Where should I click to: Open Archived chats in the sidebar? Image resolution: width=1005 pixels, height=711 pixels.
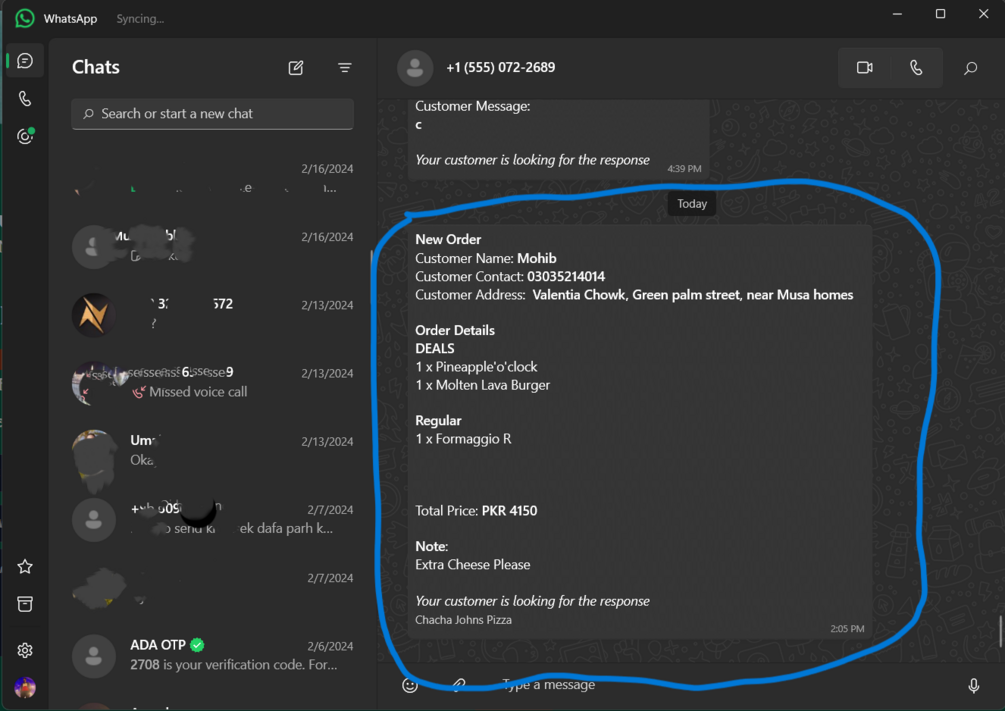[25, 604]
